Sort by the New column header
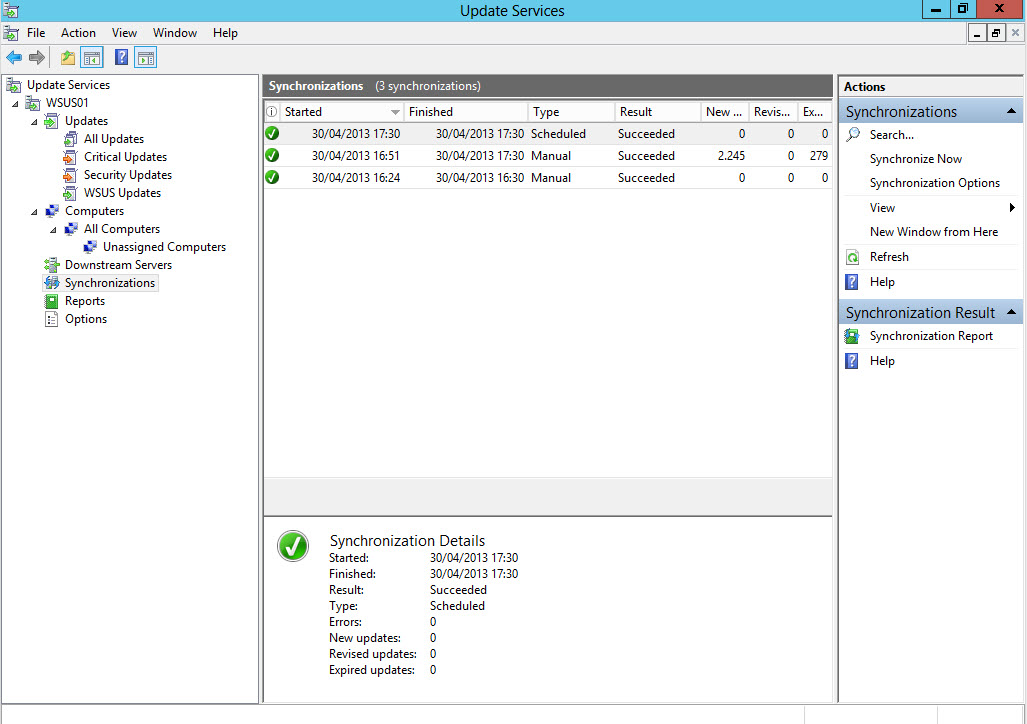Image resolution: width=1027 pixels, height=724 pixels. pyautogui.click(x=724, y=112)
